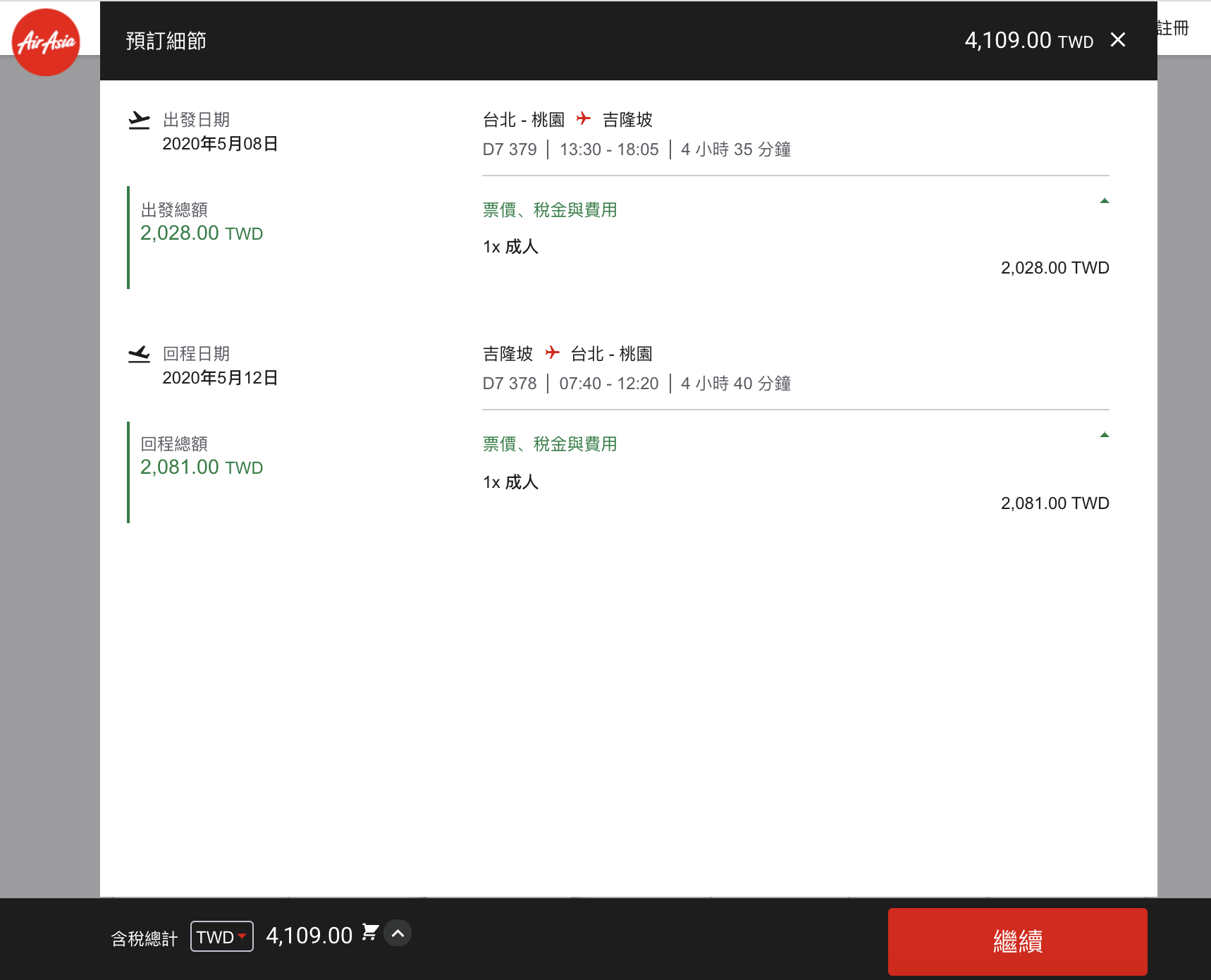Collapse departure fare, taxes and fees section

click(1105, 202)
